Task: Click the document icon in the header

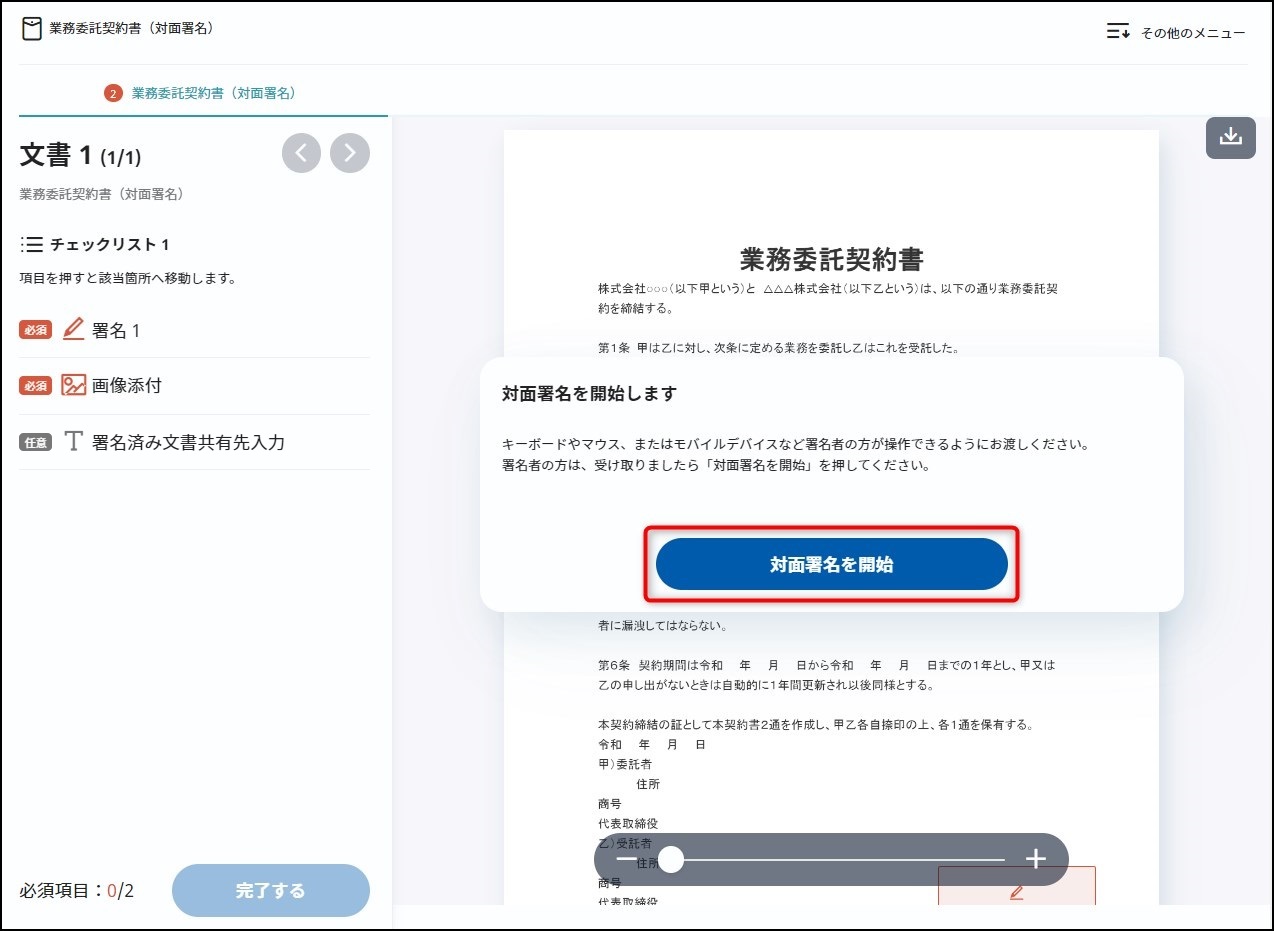Action: tap(32, 29)
